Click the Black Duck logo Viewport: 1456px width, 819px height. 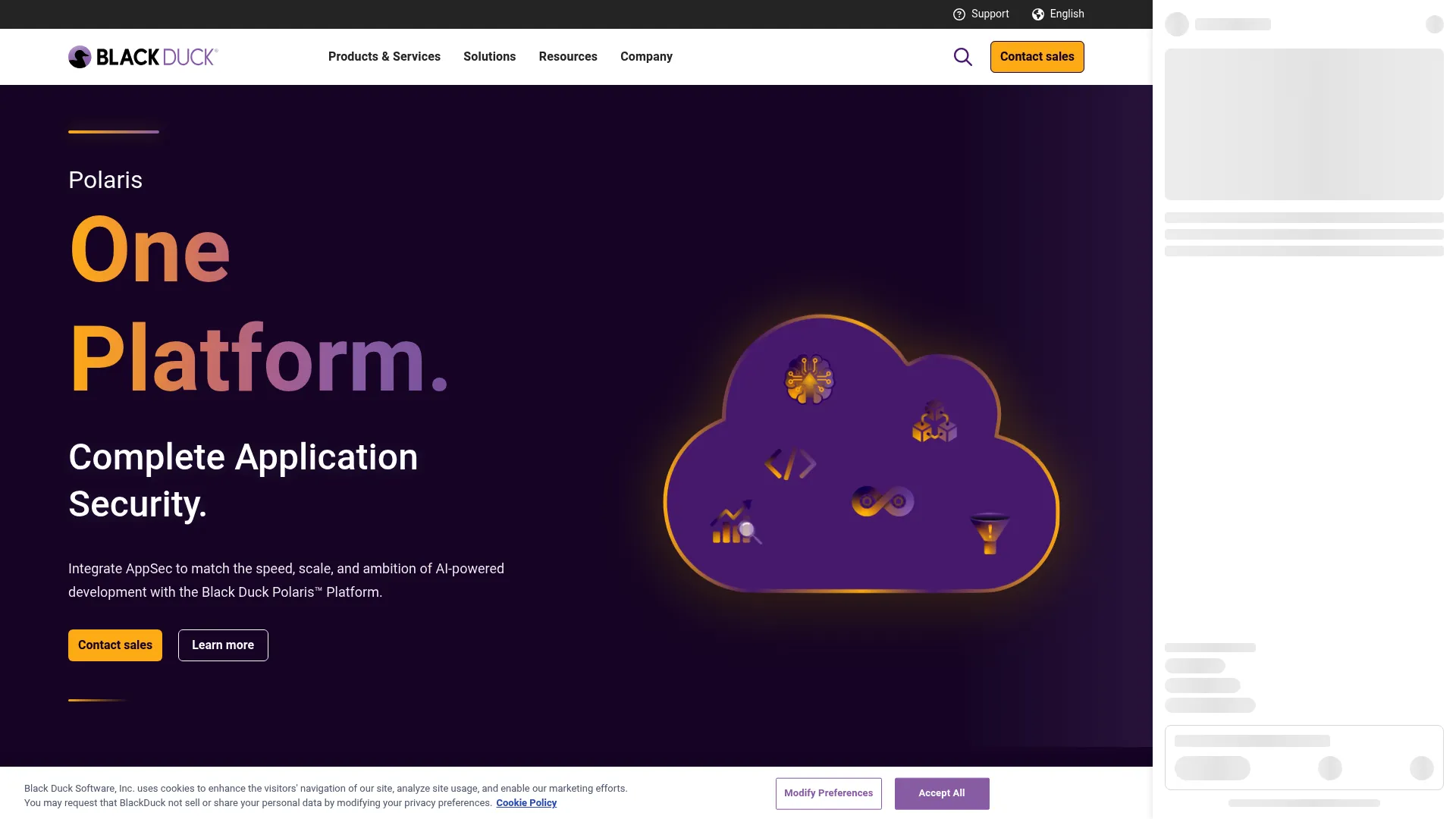pyautogui.click(x=143, y=57)
